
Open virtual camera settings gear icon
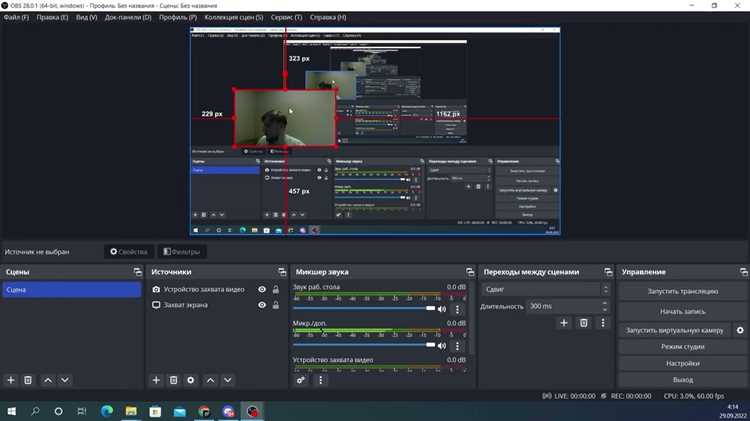click(740, 330)
